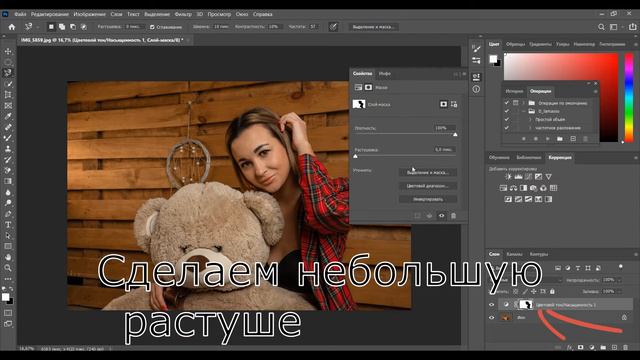
Task: Select the Move tool in the toolbox
Action: tap(8, 52)
